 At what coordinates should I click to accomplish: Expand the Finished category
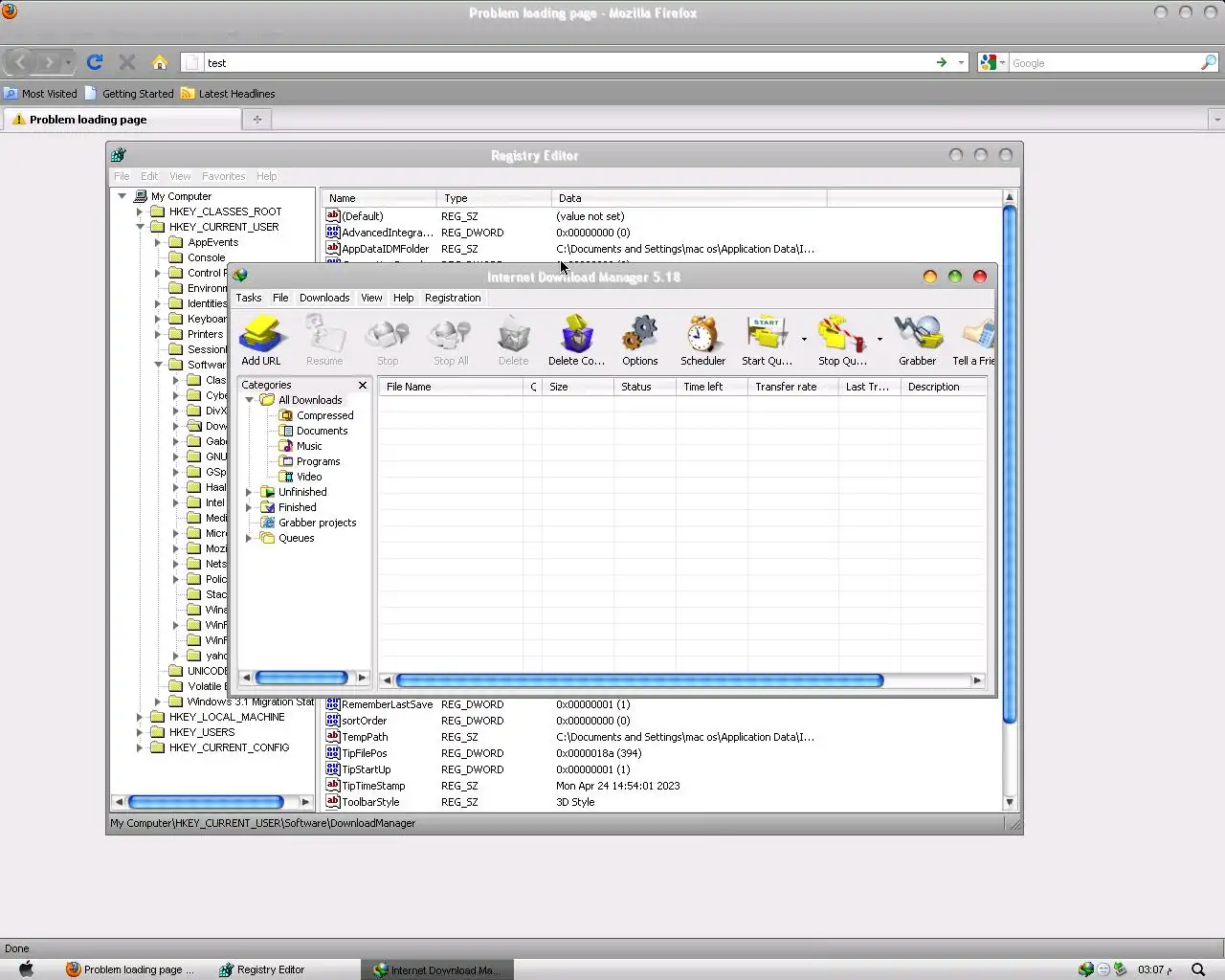point(249,507)
